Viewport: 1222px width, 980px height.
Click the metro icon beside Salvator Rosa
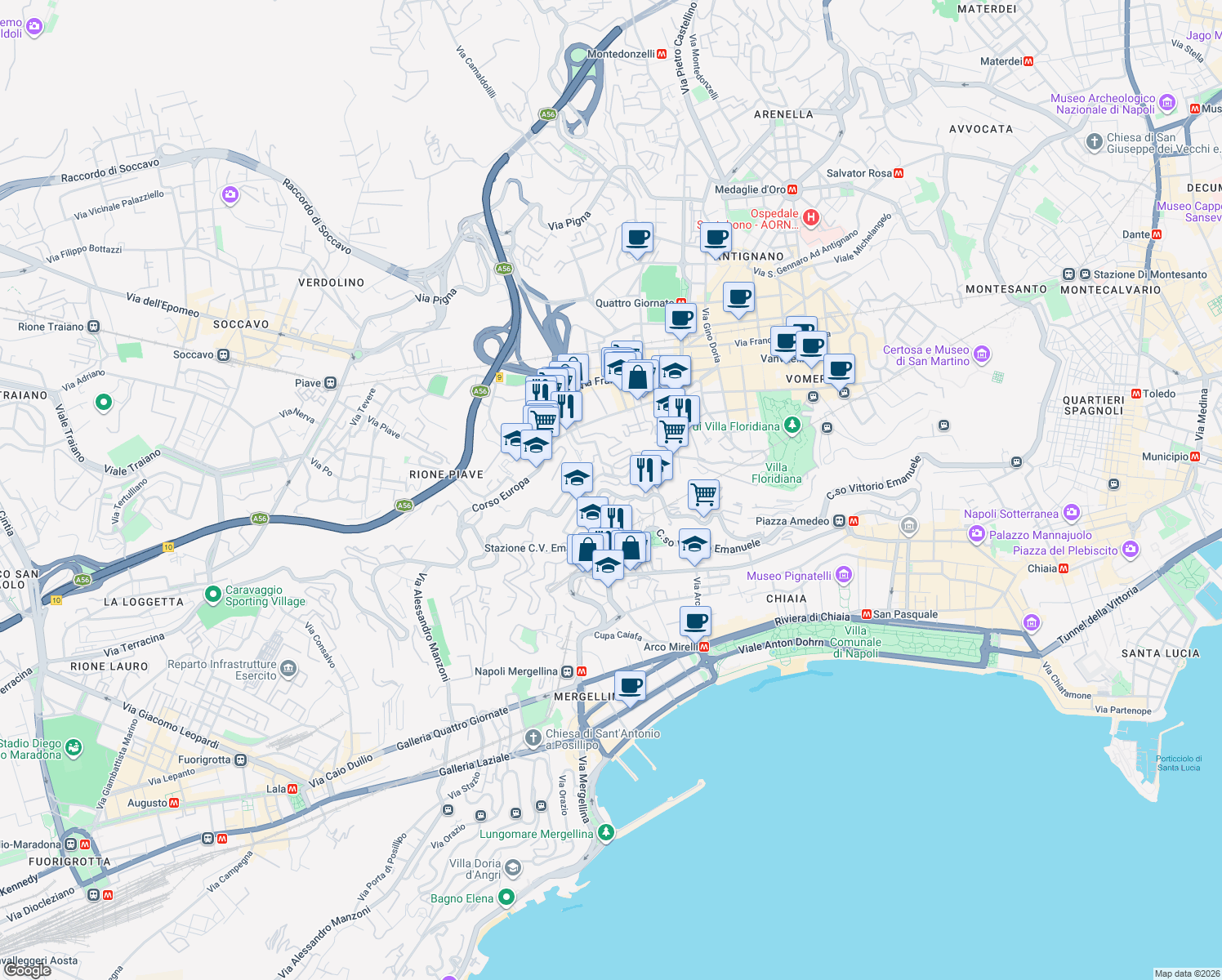coord(900,173)
